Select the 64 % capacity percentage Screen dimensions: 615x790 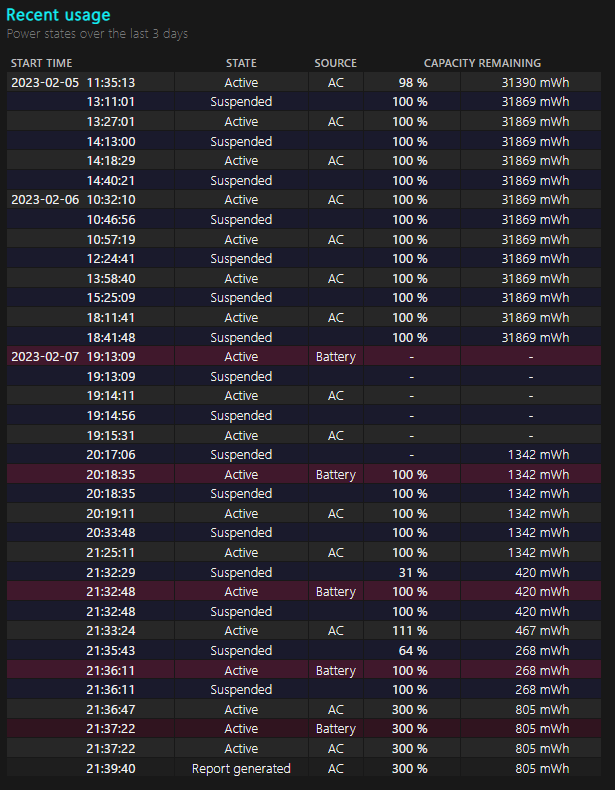tap(412, 651)
